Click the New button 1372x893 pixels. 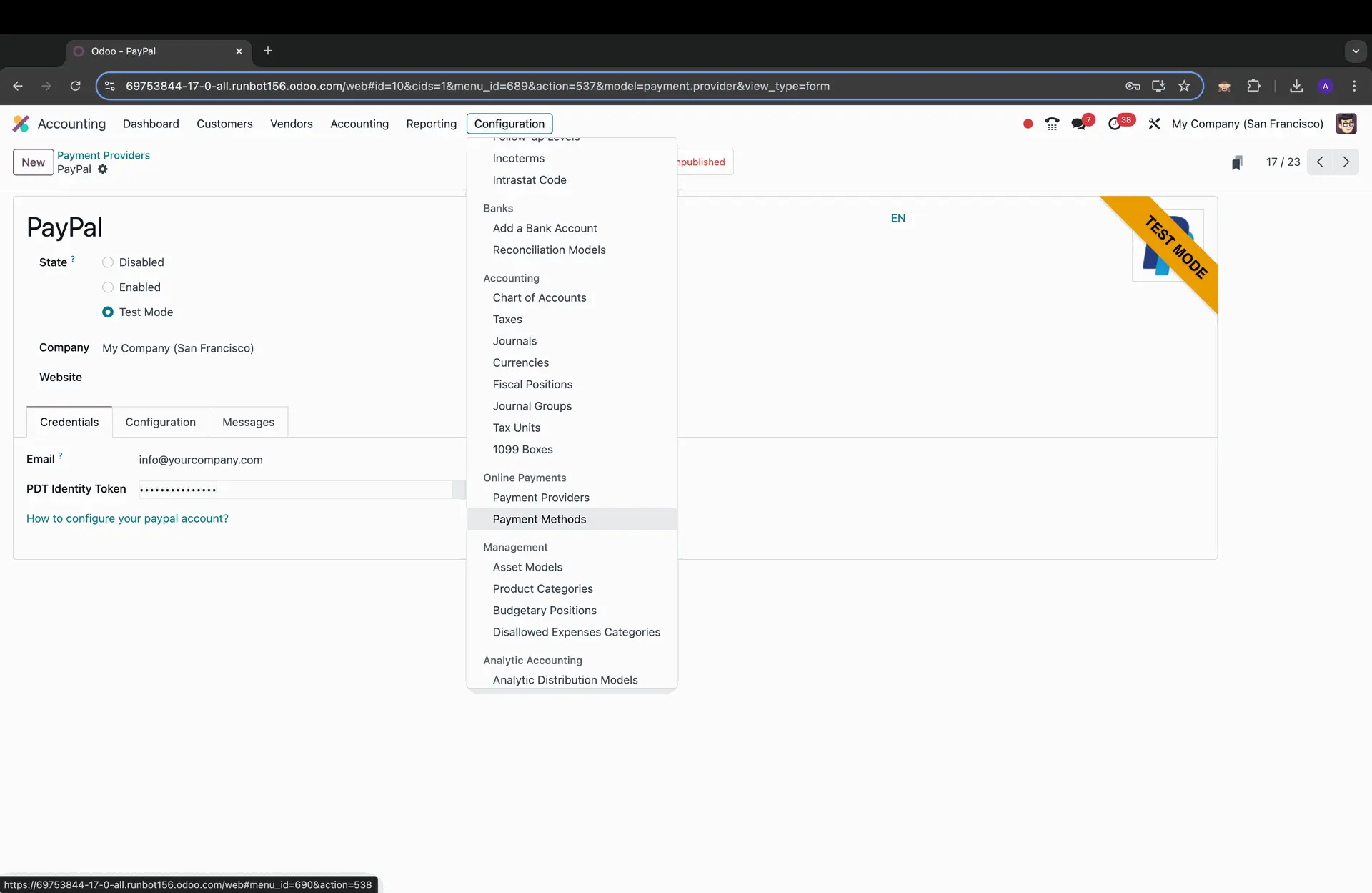click(x=33, y=162)
